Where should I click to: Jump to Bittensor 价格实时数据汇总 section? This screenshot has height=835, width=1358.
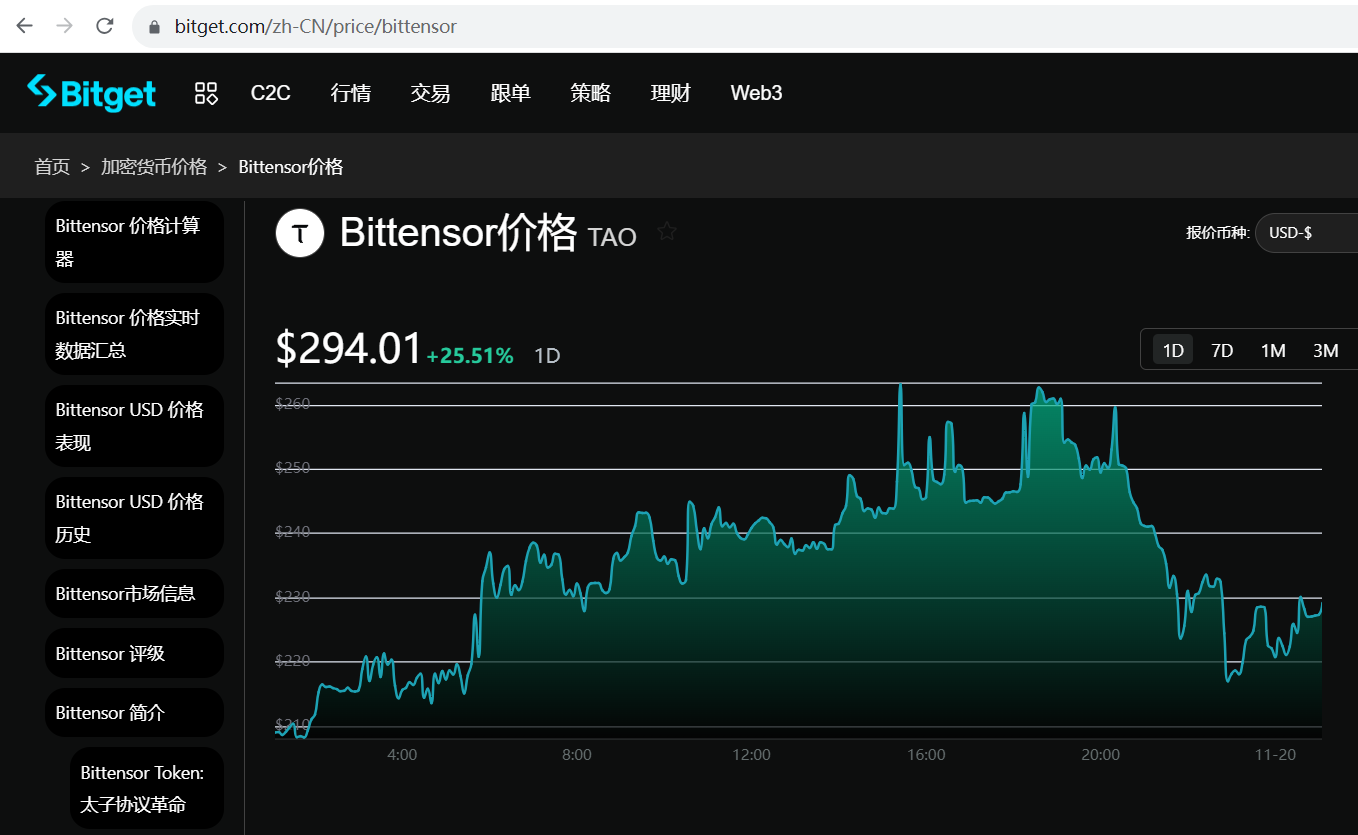[134, 334]
